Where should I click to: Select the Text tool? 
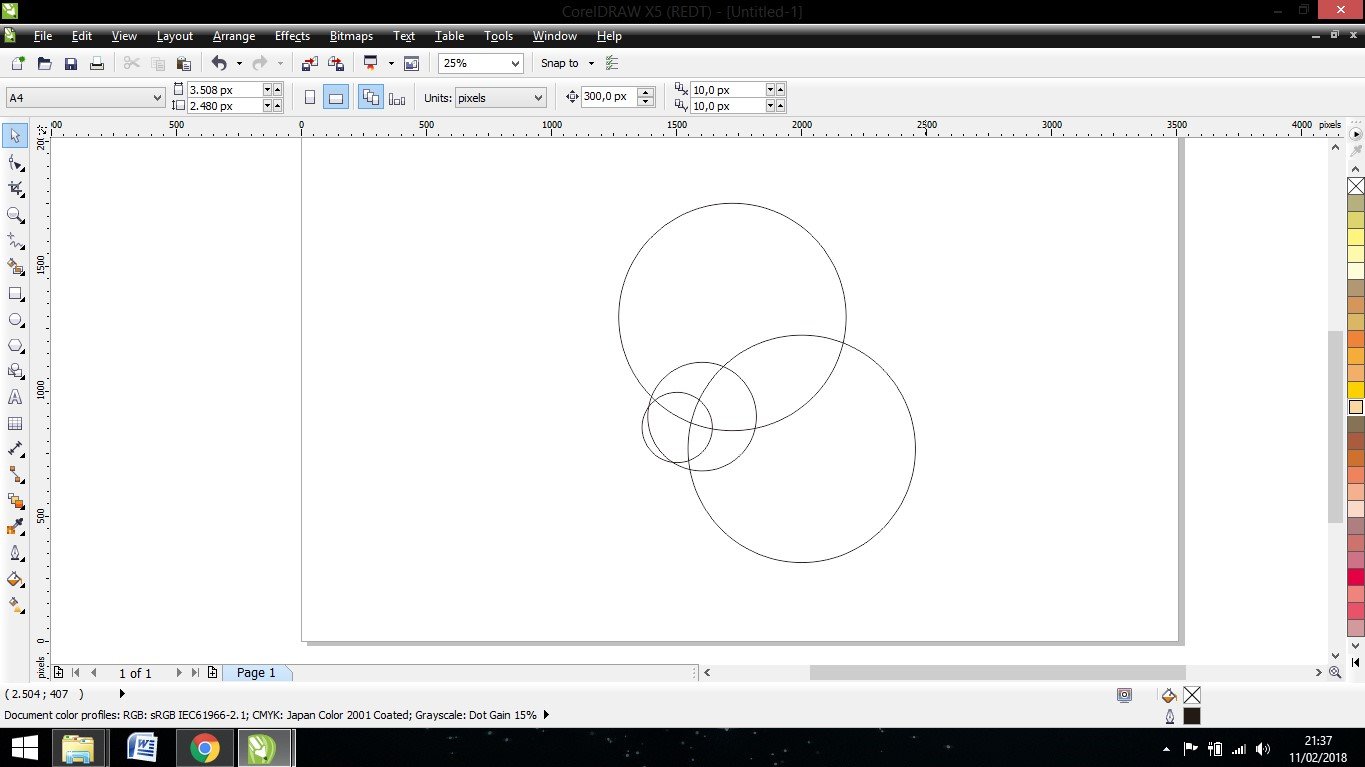pyautogui.click(x=15, y=397)
